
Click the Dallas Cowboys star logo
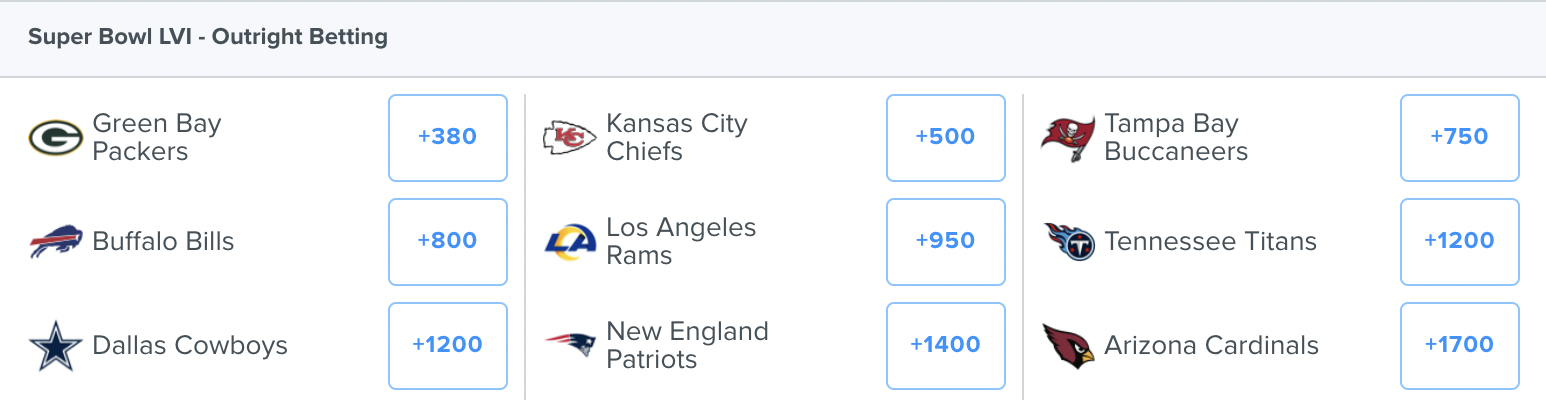click(x=55, y=346)
